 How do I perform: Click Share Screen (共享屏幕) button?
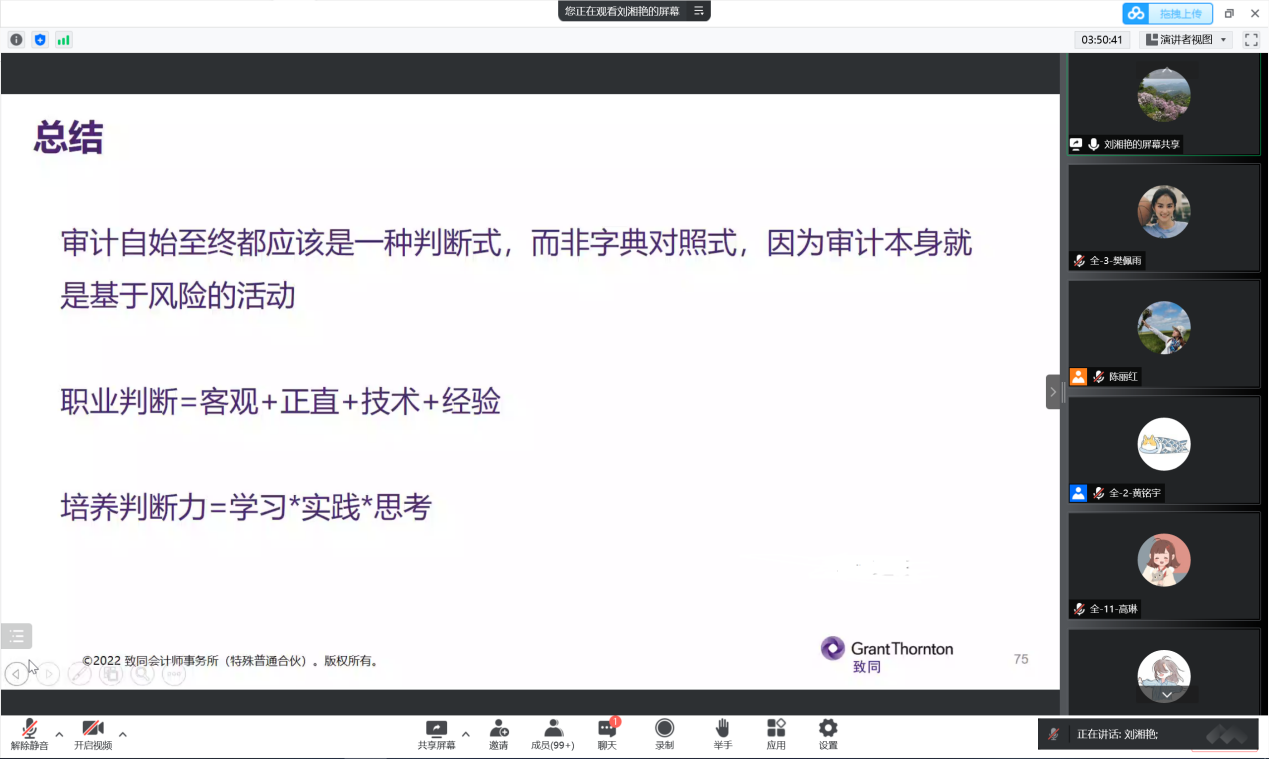click(x=436, y=734)
